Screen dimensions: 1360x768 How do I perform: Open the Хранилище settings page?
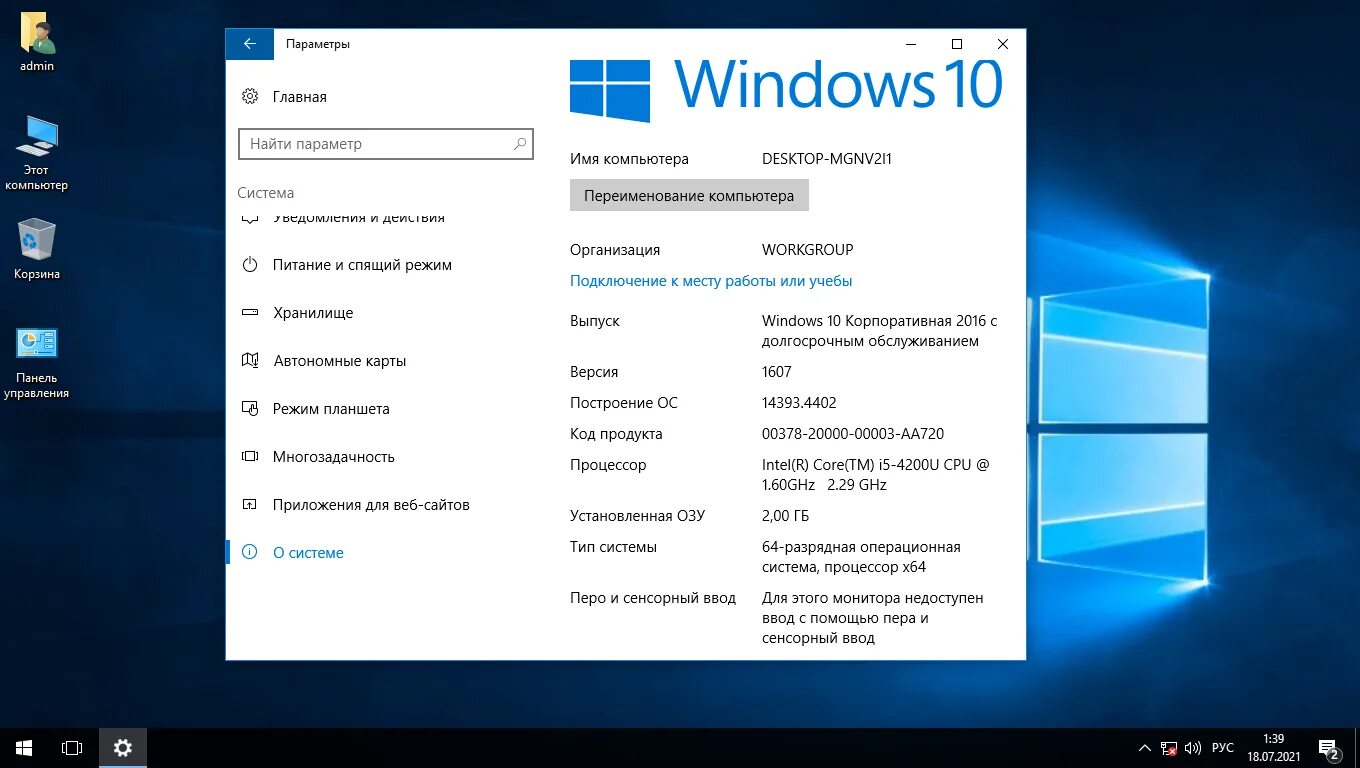(313, 313)
